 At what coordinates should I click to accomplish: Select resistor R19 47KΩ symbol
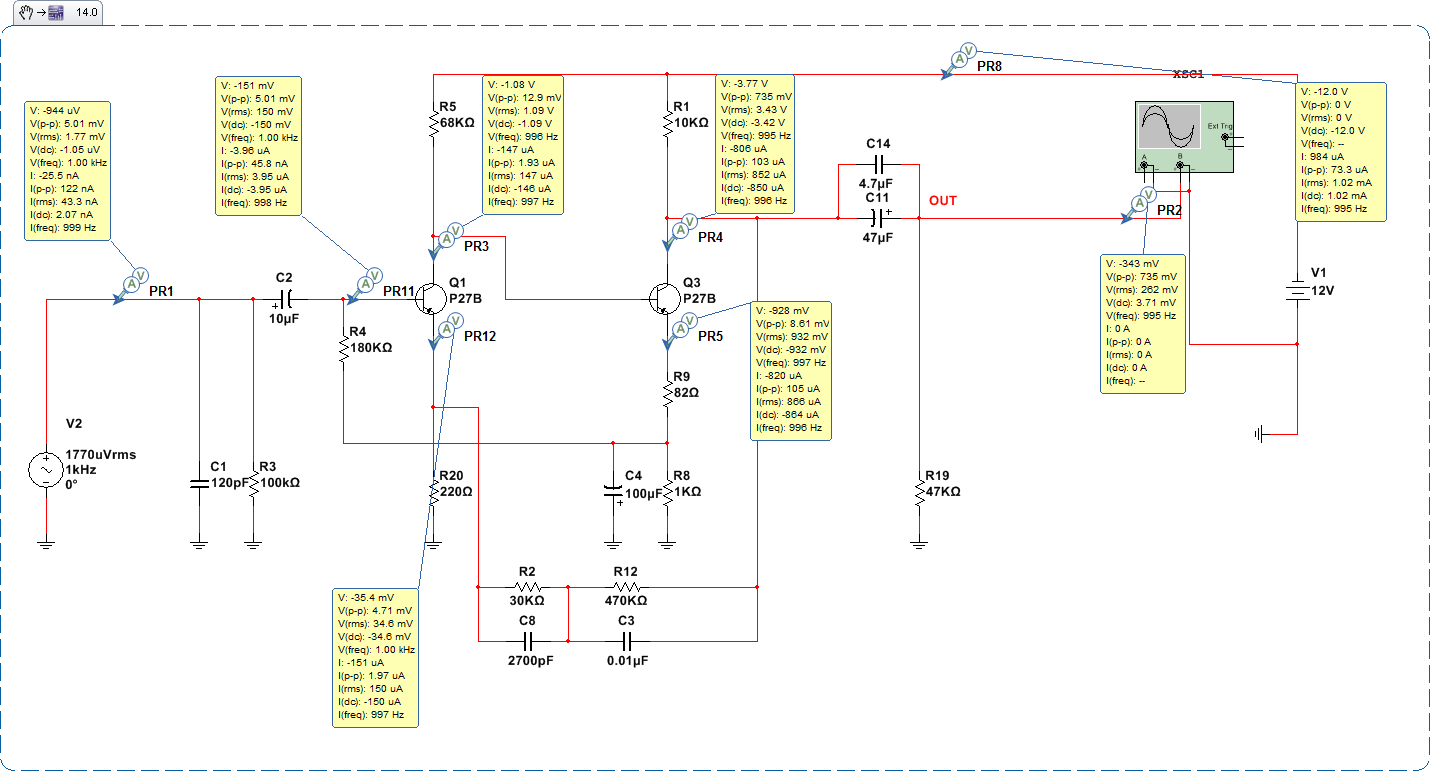(919, 492)
